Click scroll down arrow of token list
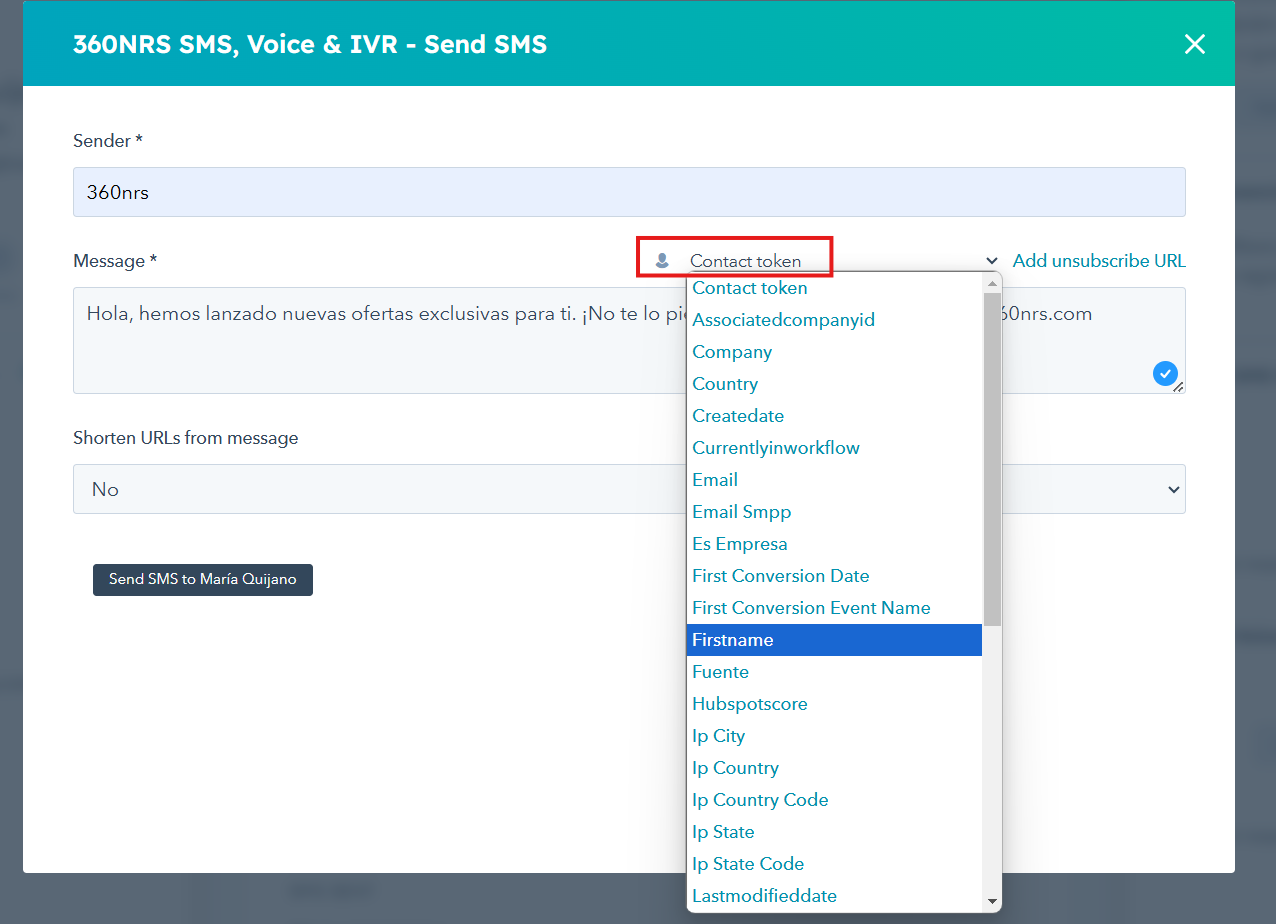 coord(992,901)
